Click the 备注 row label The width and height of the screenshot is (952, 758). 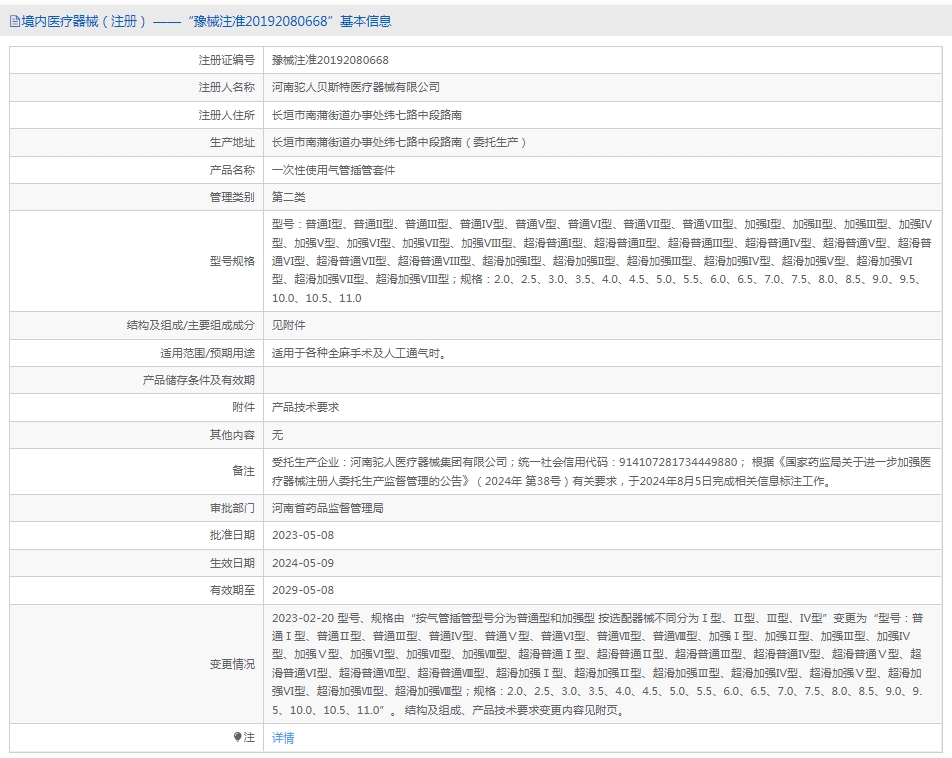click(243, 471)
